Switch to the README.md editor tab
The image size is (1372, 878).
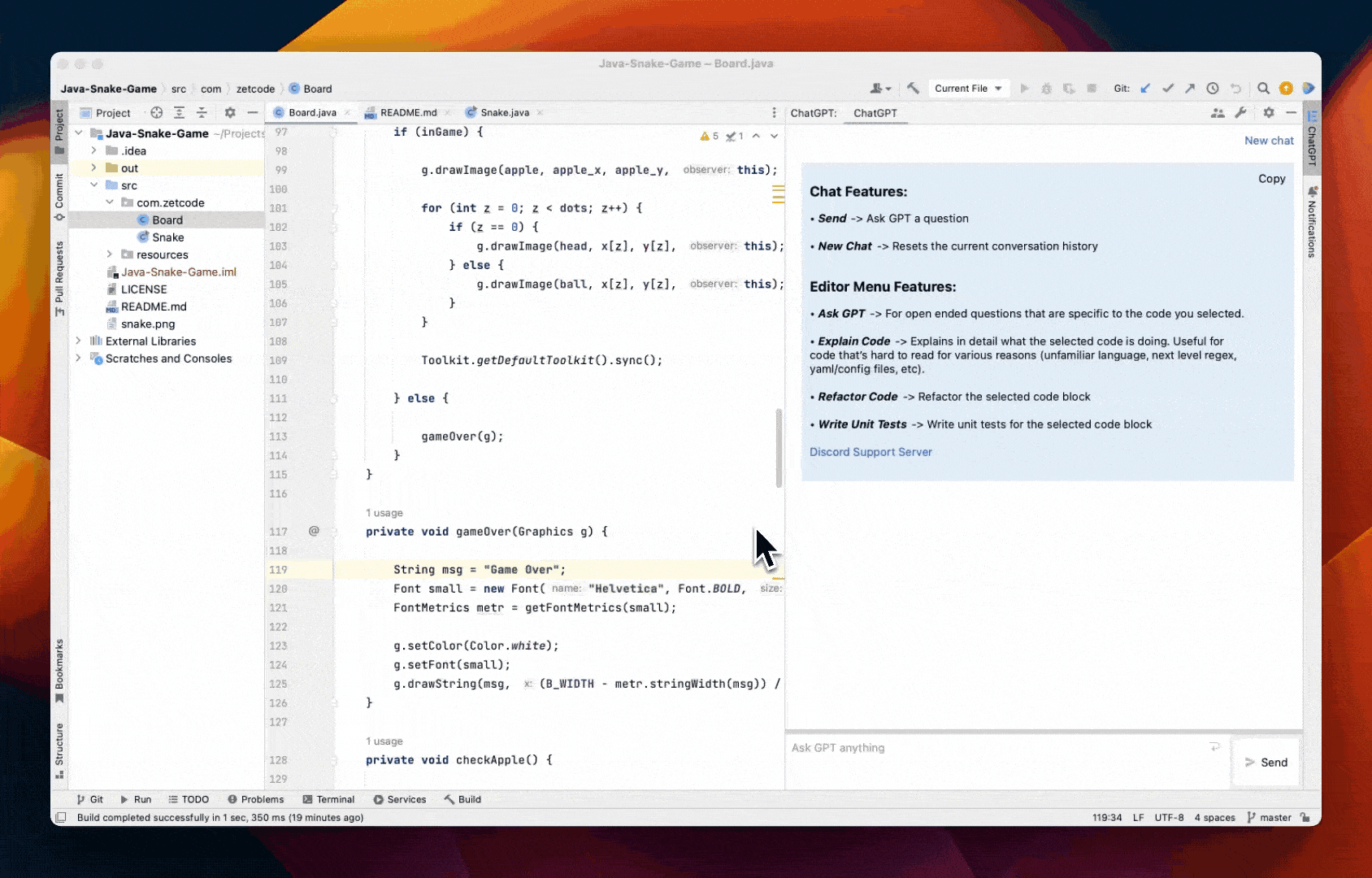406,113
